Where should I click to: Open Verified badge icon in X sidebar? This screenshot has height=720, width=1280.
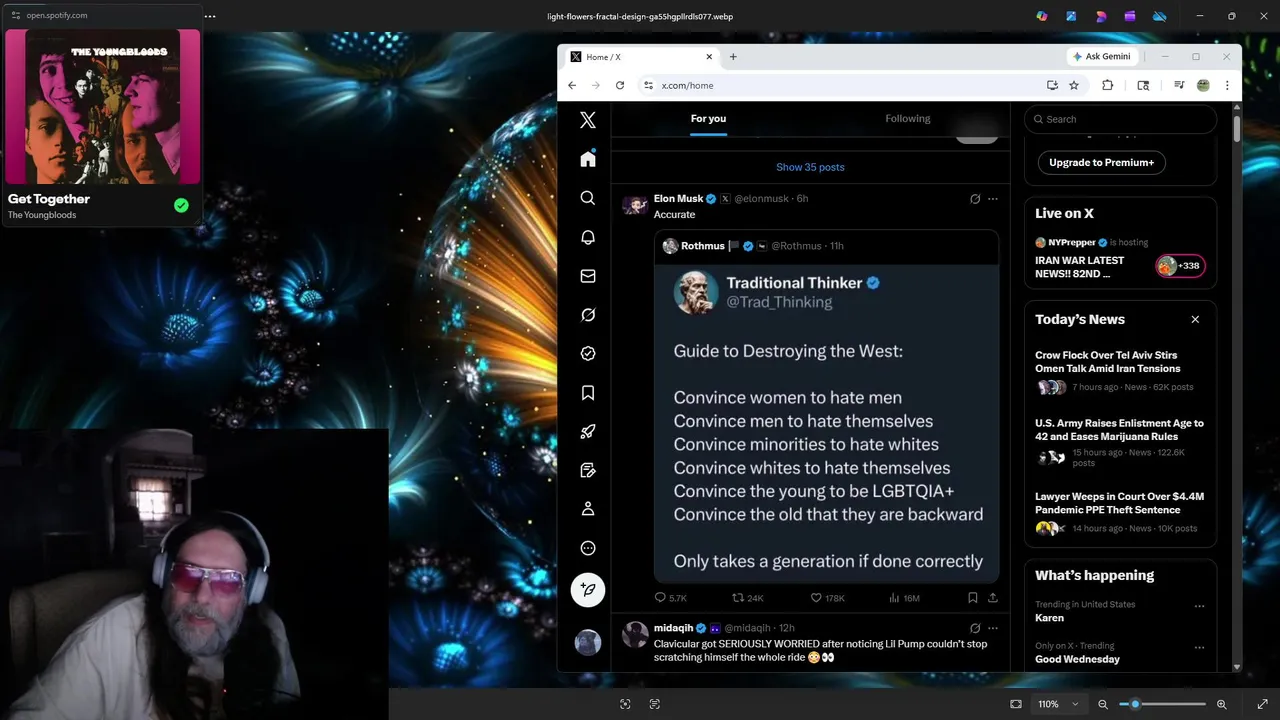coord(588,353)
